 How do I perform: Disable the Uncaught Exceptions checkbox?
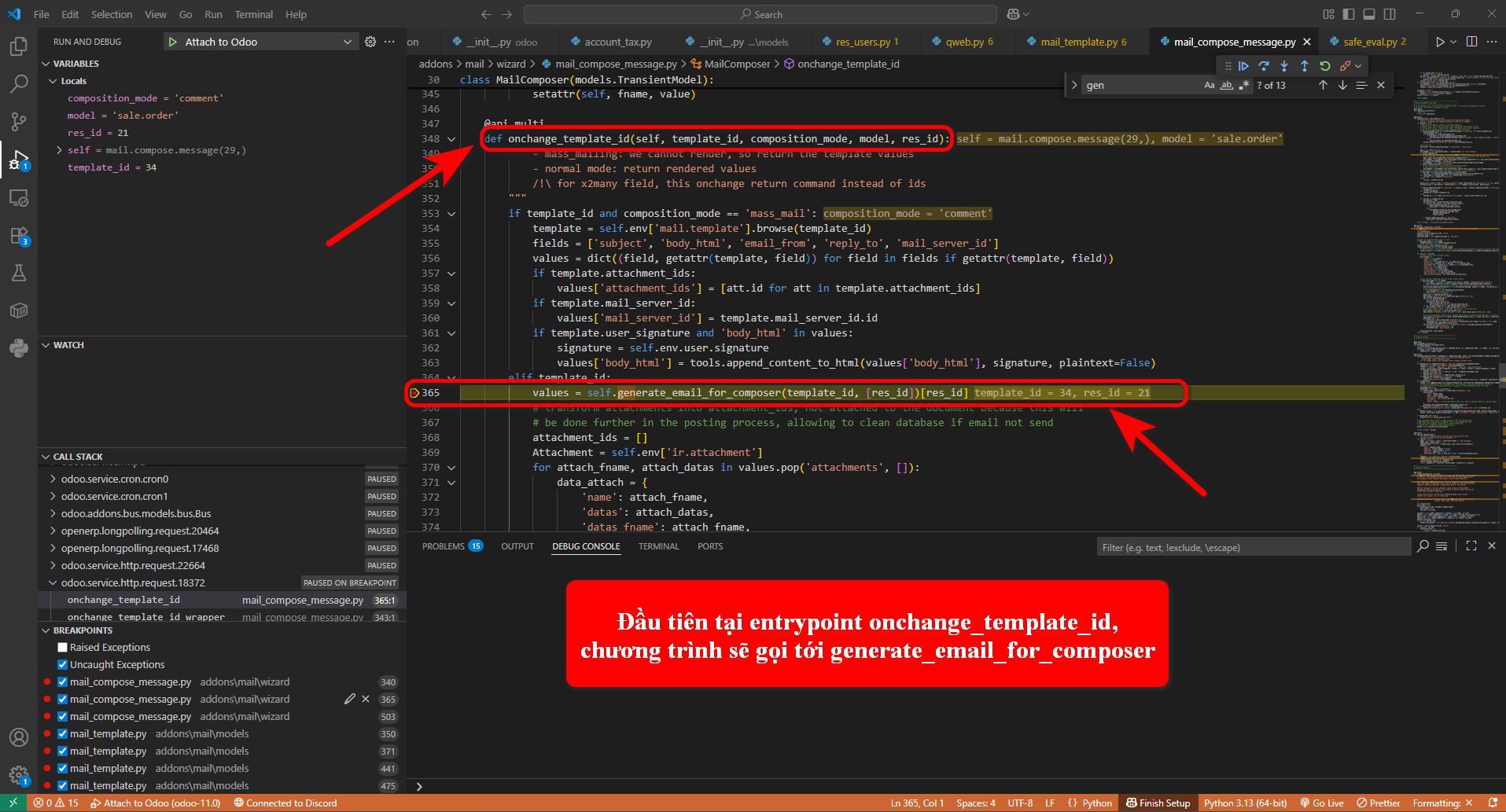click(62, 665)
